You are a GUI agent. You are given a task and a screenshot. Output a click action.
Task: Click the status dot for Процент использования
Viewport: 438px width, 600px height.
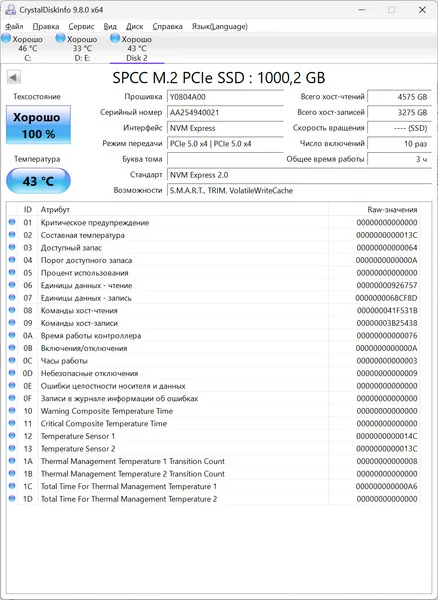(x=12, y=272)
